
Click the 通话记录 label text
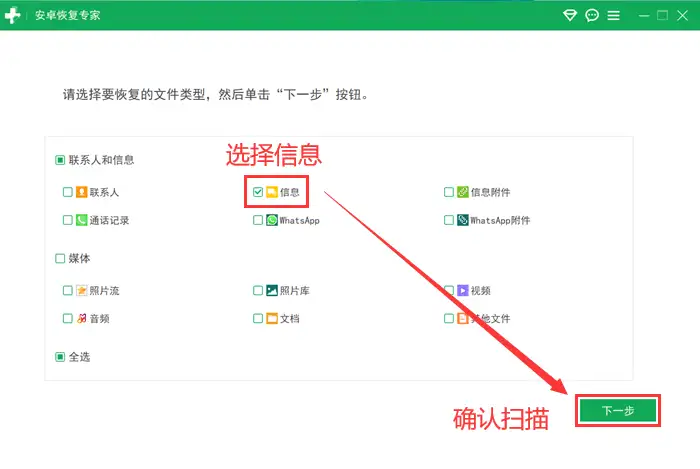109,220
